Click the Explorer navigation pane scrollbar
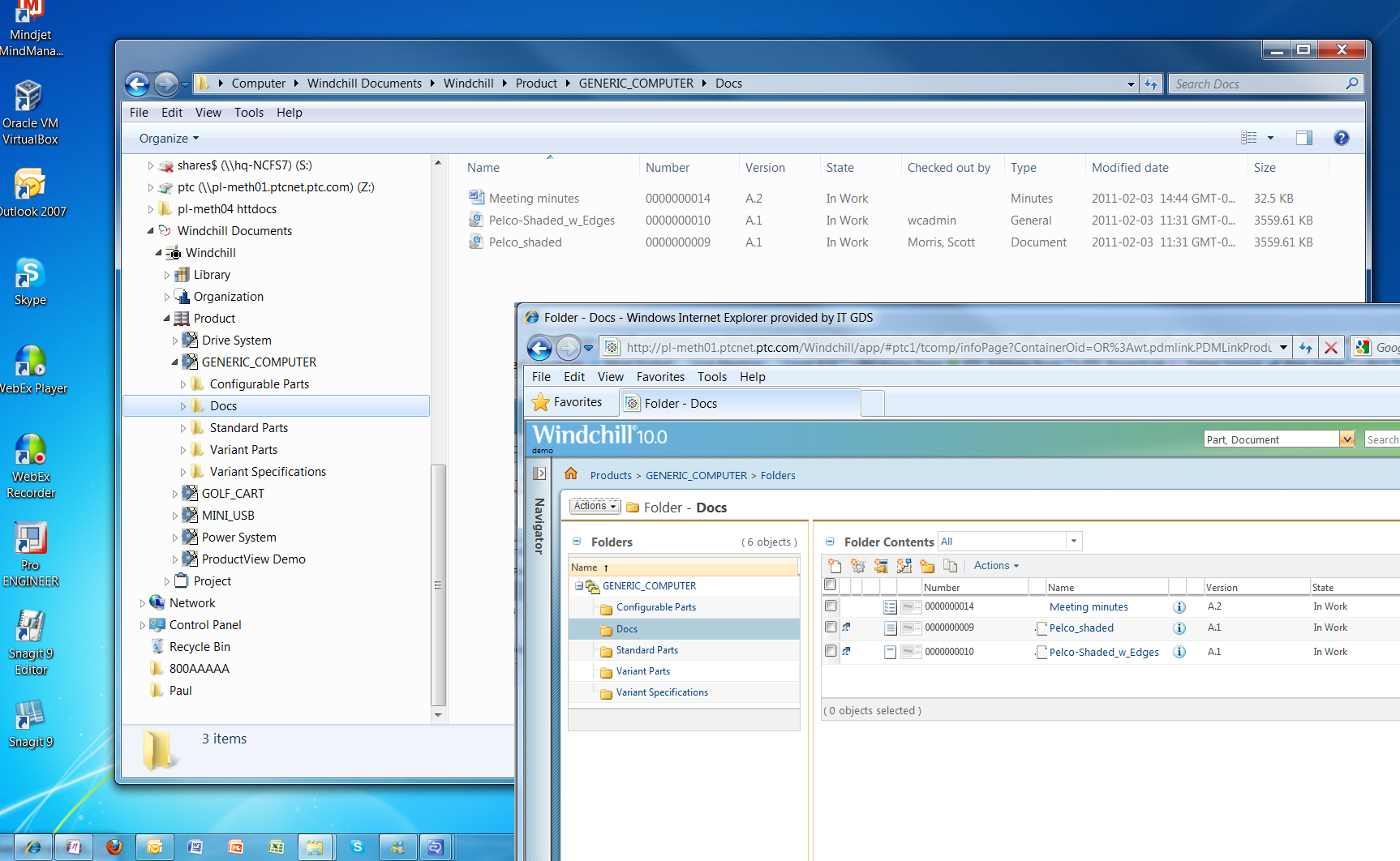Viewport: 1400px width, 861px height. 438,584
